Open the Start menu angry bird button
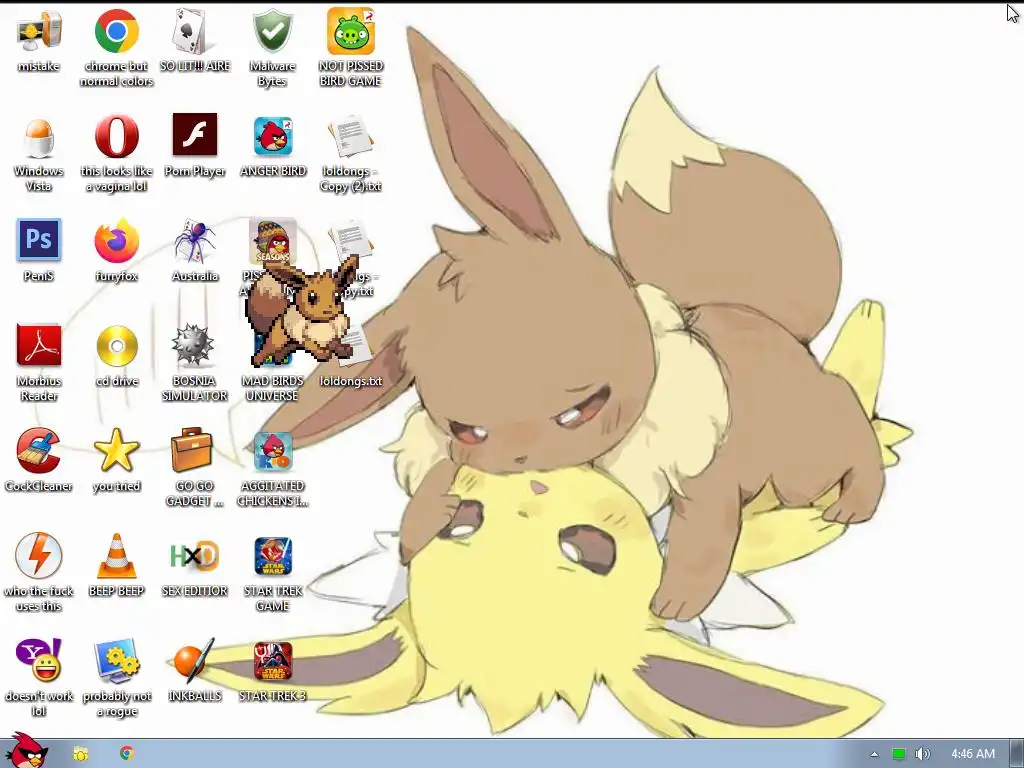1024x768 pixels. (x=26, y=751)
